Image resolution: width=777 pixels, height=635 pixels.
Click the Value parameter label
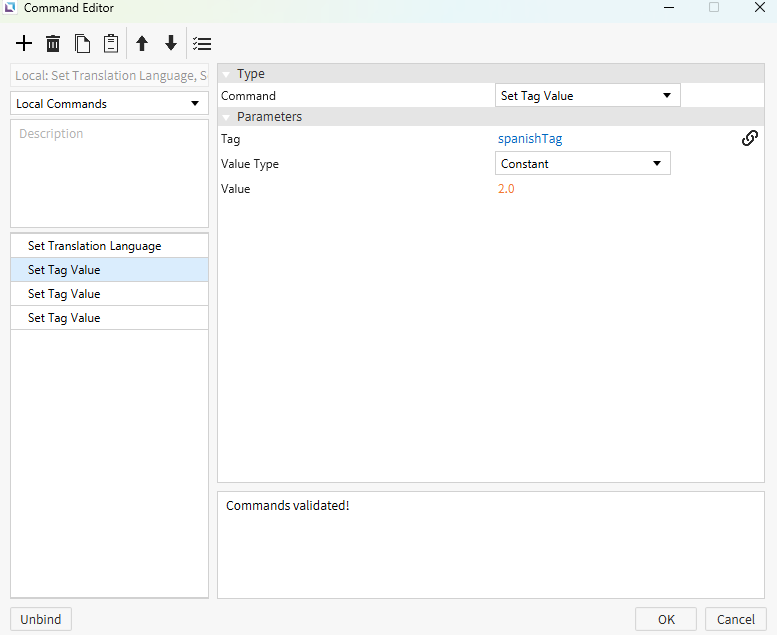pyautogui.click(x=235, y=189)
